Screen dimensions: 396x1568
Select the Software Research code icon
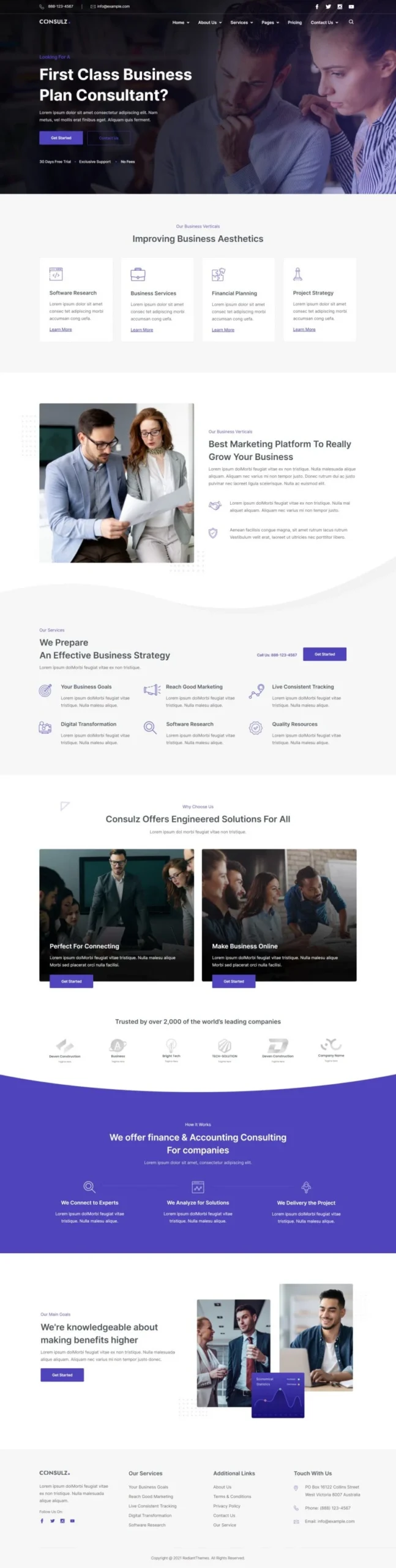tap(56, 274)
